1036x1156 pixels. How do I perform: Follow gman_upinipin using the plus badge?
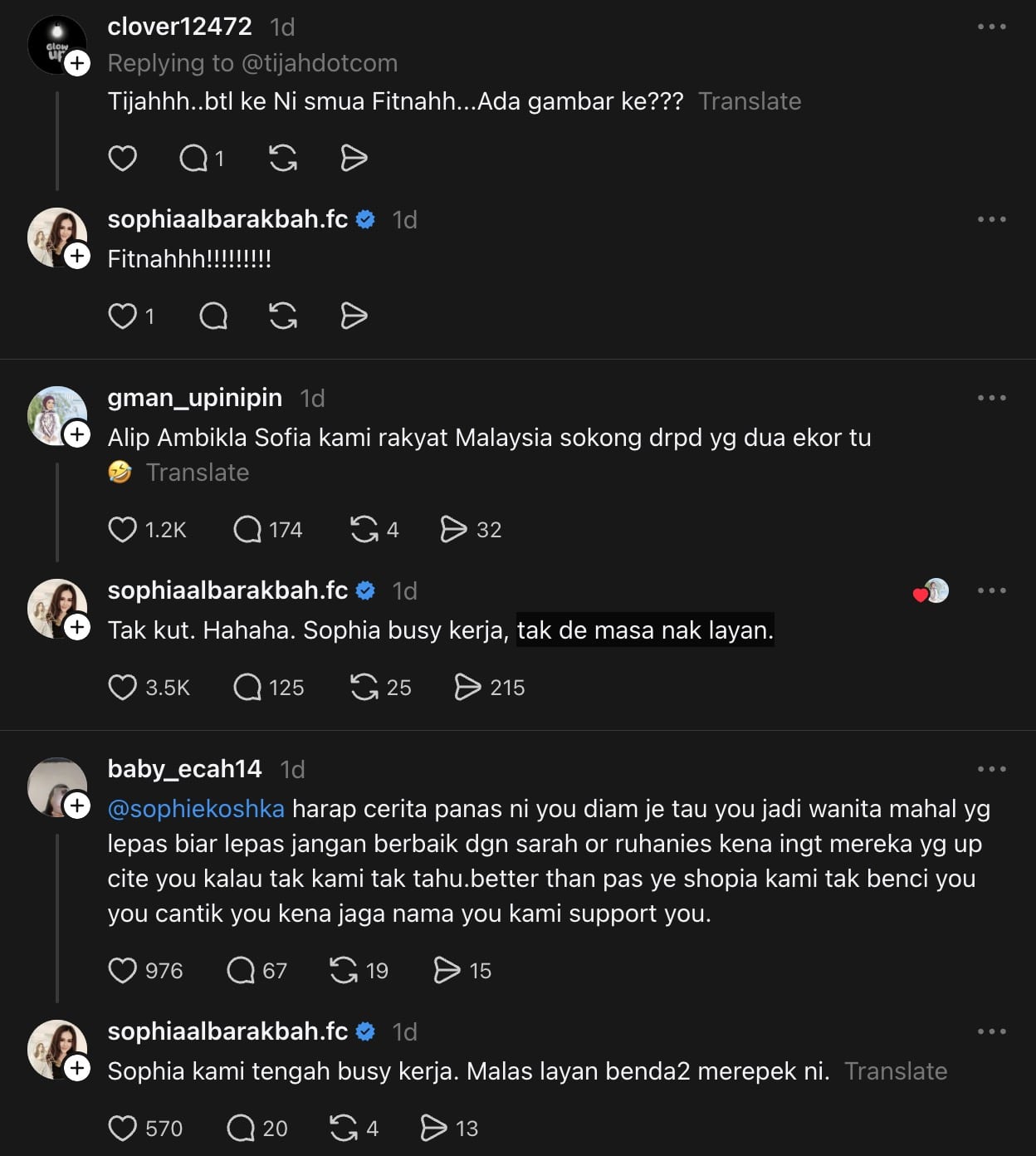tap(77, 434)
